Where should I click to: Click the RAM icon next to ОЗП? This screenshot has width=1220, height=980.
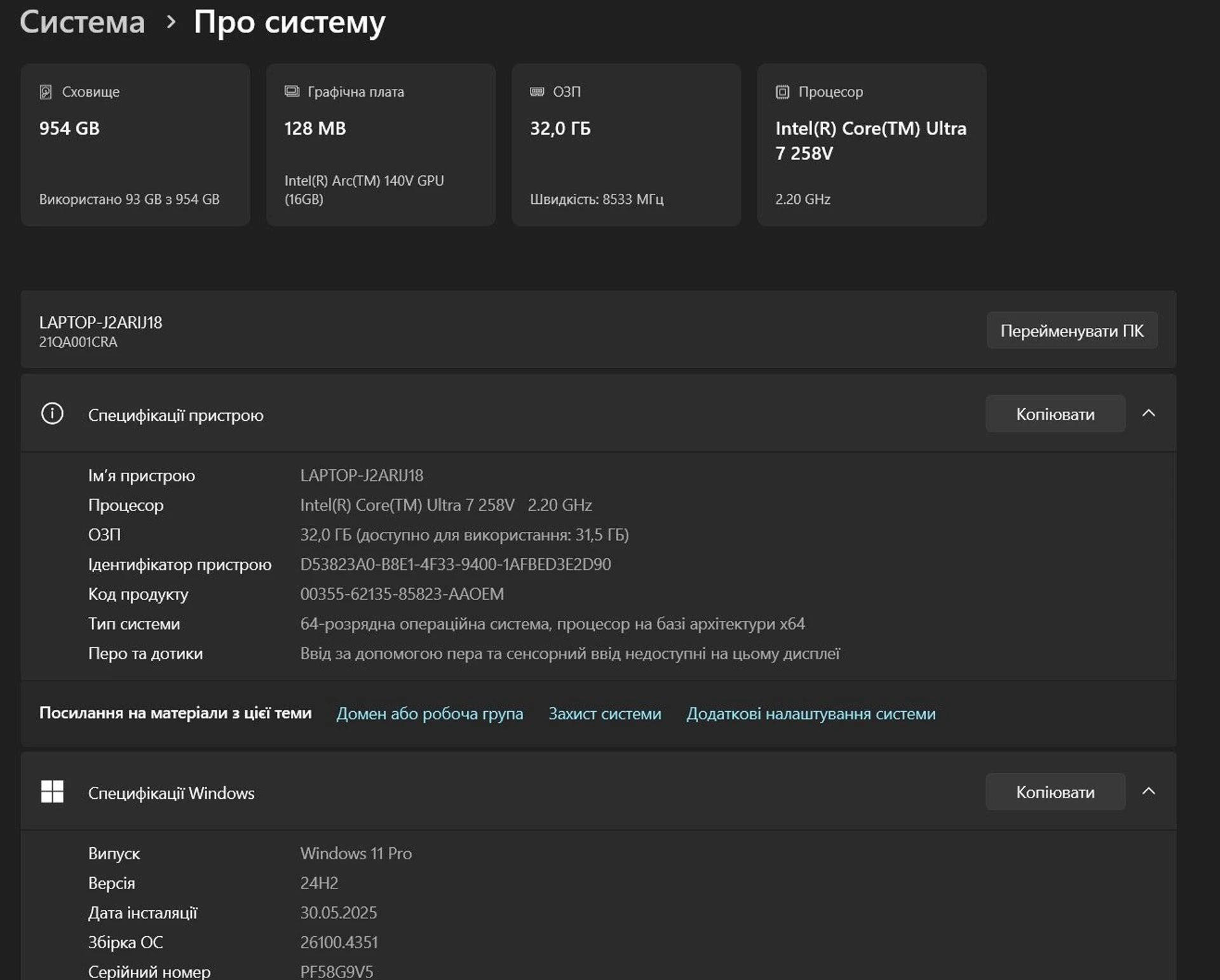(537, 92)
